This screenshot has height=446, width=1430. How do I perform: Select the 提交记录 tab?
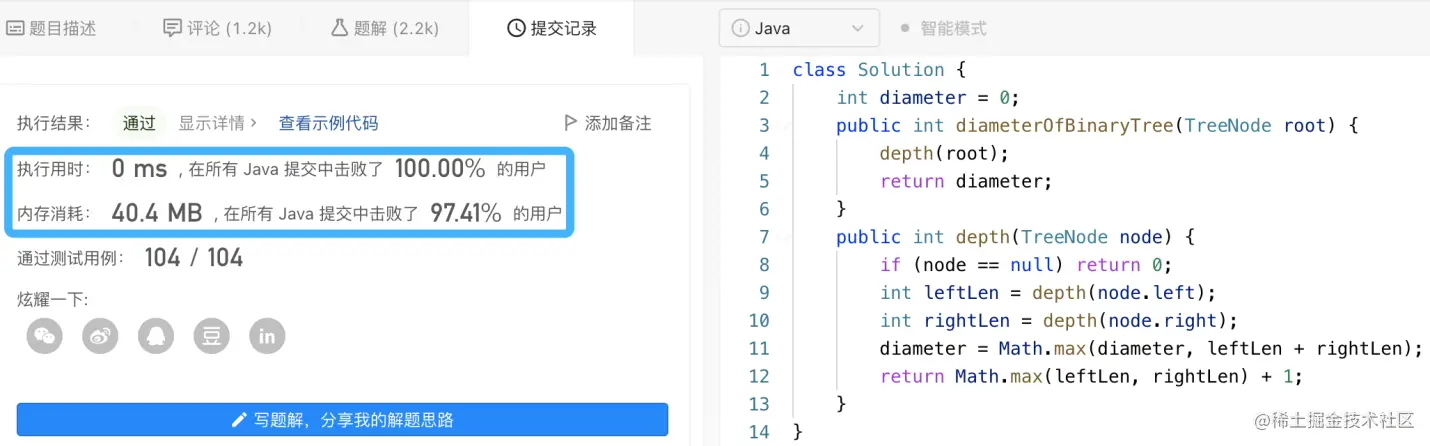pyautogui.click(x=552, y=28)
